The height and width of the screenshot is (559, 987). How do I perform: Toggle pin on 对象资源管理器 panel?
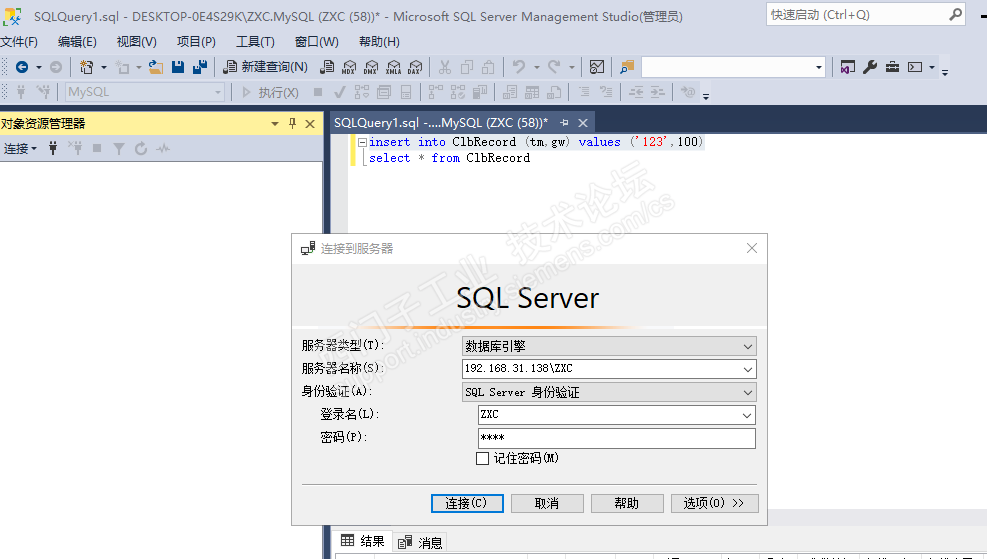click(x=292, y=123)
